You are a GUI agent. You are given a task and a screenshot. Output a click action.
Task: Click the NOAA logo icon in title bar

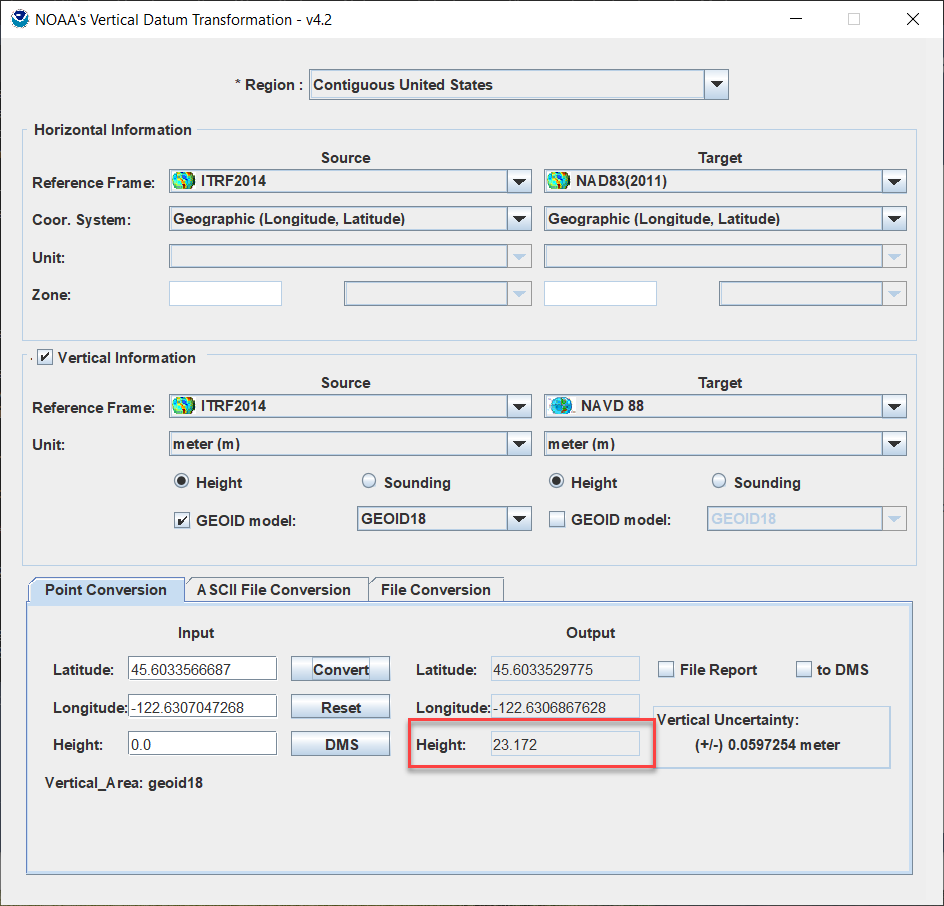[19, 19]
